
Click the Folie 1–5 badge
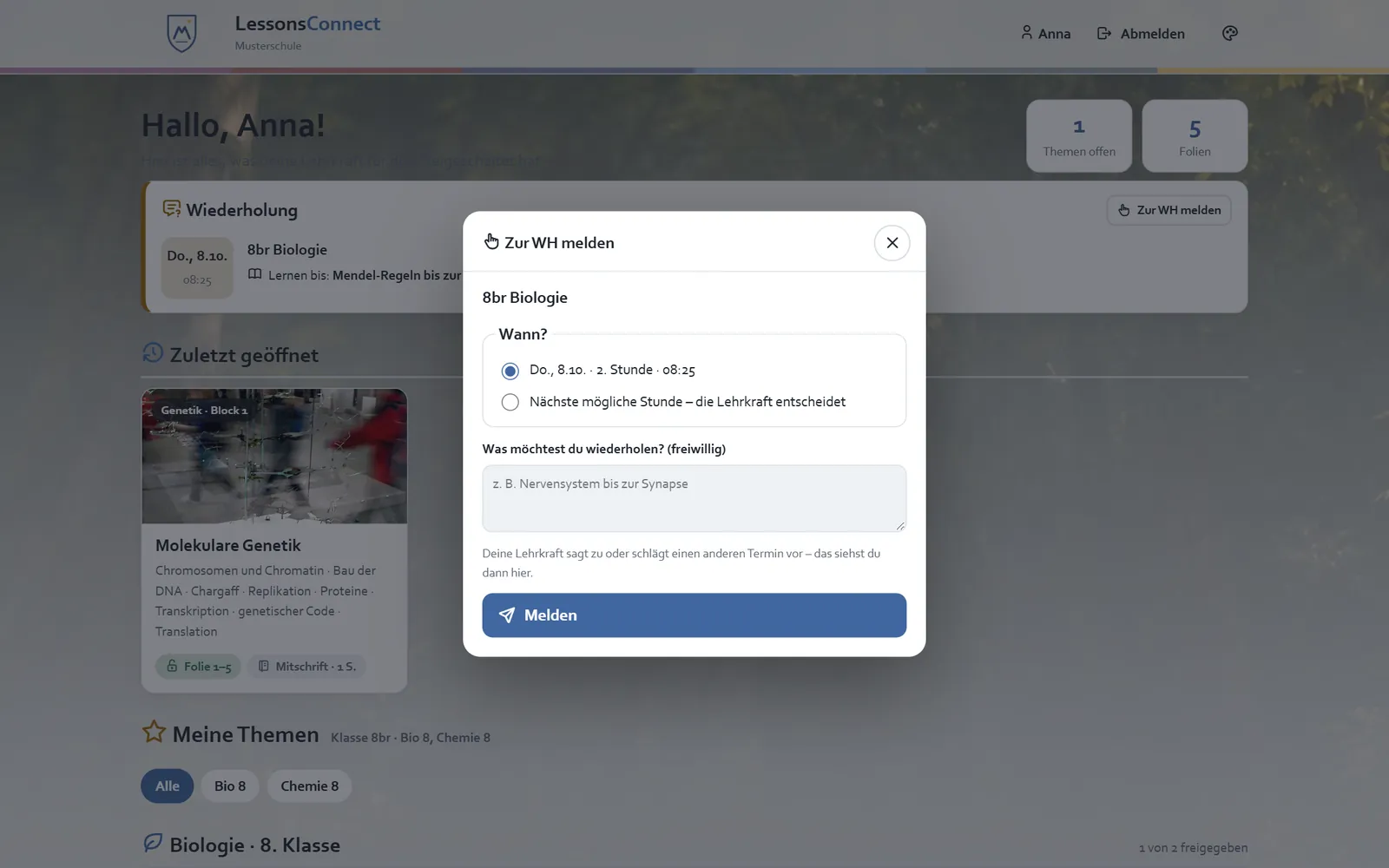(198, 666)
